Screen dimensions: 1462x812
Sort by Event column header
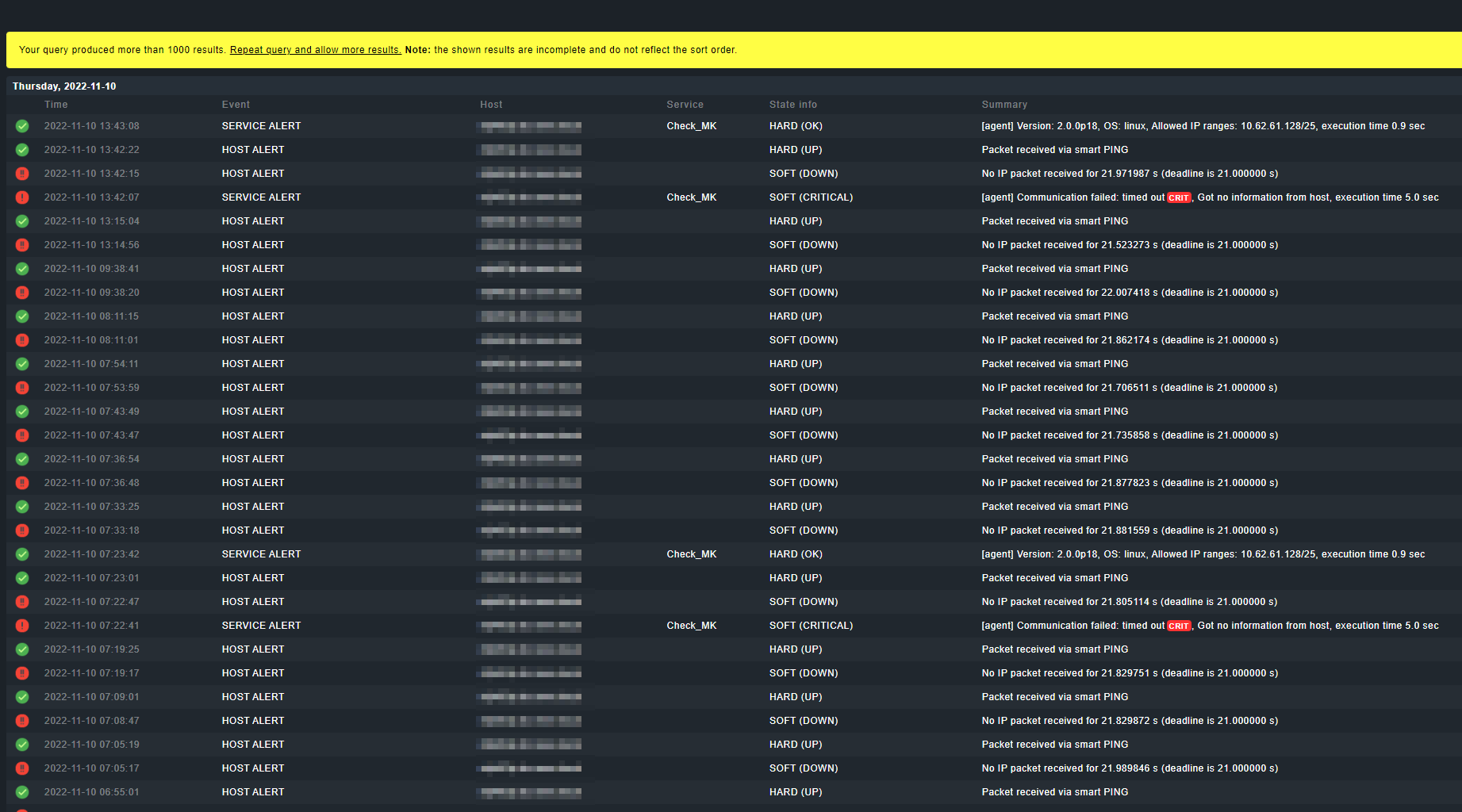point(236,105)
